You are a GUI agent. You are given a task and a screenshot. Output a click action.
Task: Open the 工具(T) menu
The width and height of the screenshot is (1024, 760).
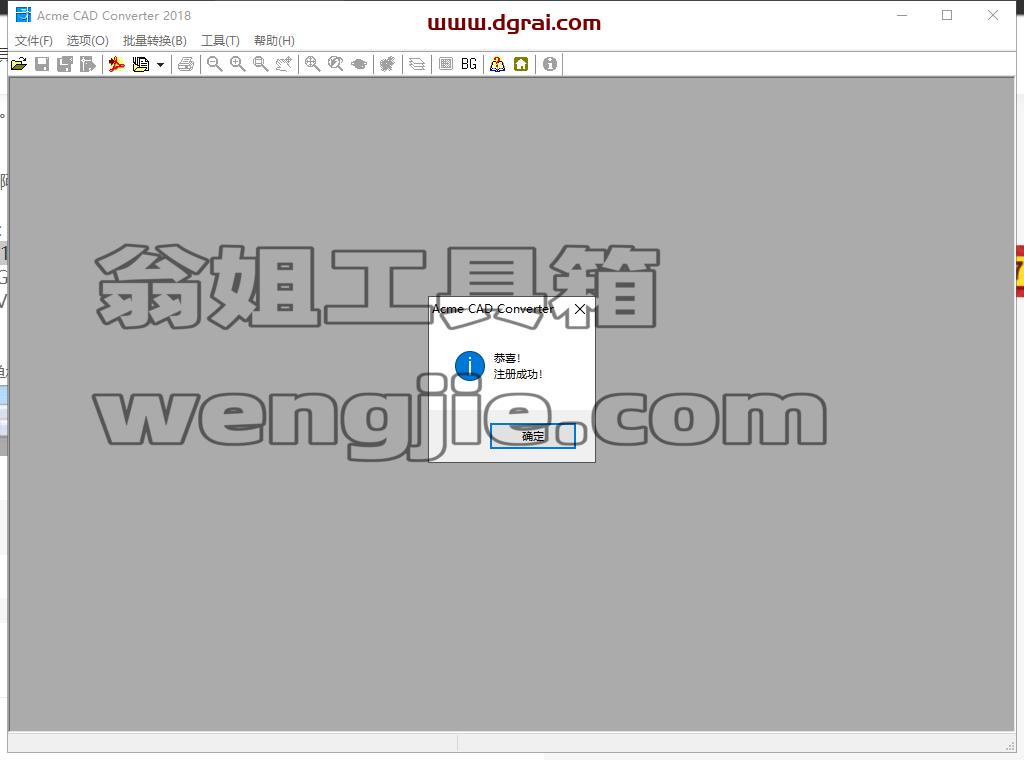click(x=220, y=41)
